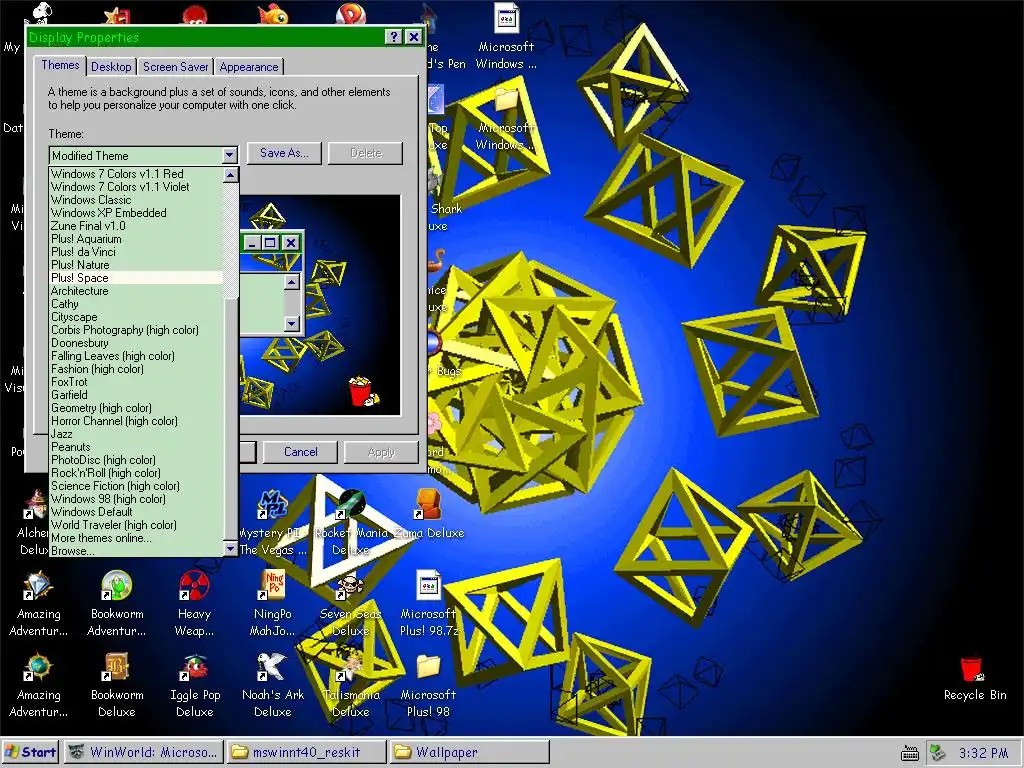Image resolution: width=1024 pixels, height=768 pixels.
Task: Open the Recycle Bin icon
Action: [x=972, y=669]
